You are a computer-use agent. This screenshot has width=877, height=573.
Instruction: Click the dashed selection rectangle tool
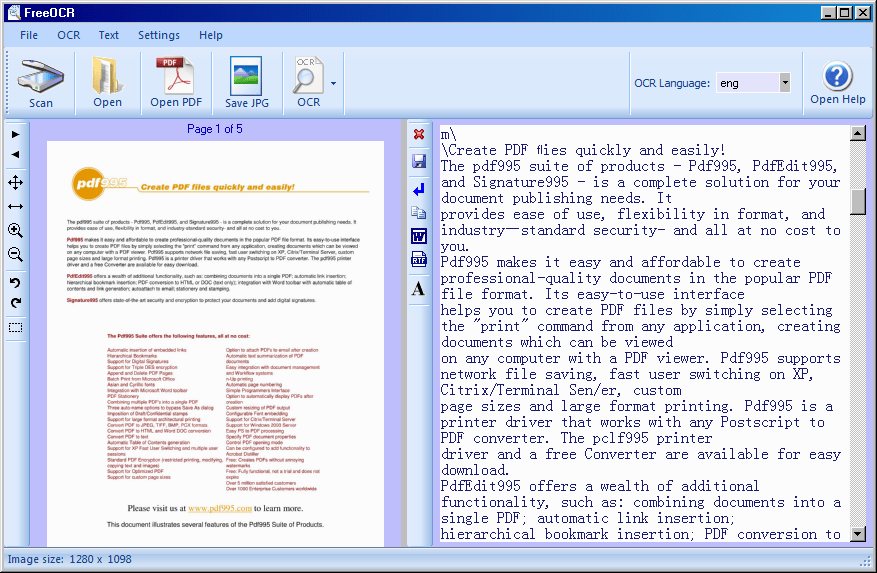coord(16,328)
